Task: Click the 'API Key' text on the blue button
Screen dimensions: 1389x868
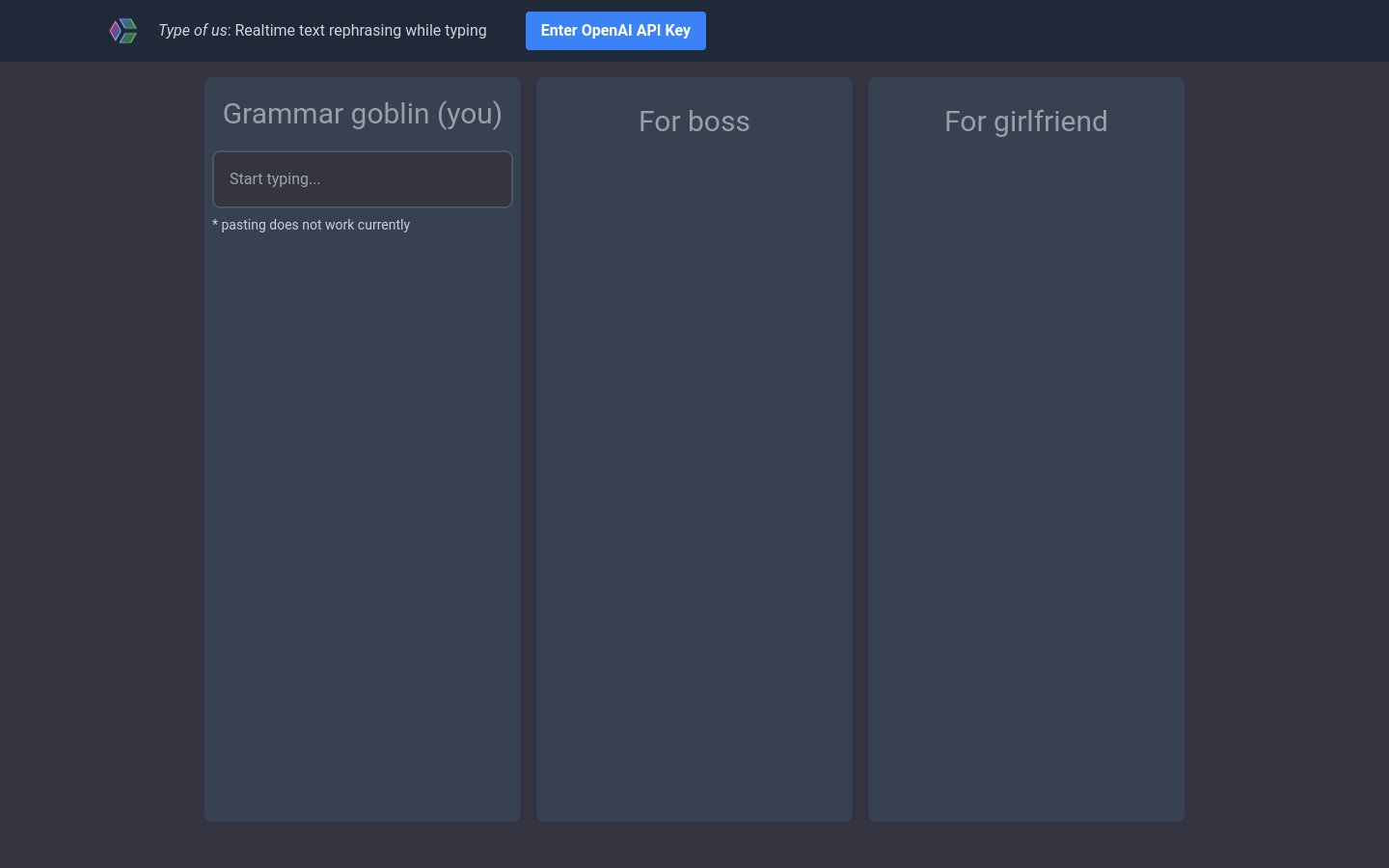Action: [x=664, y=31]
